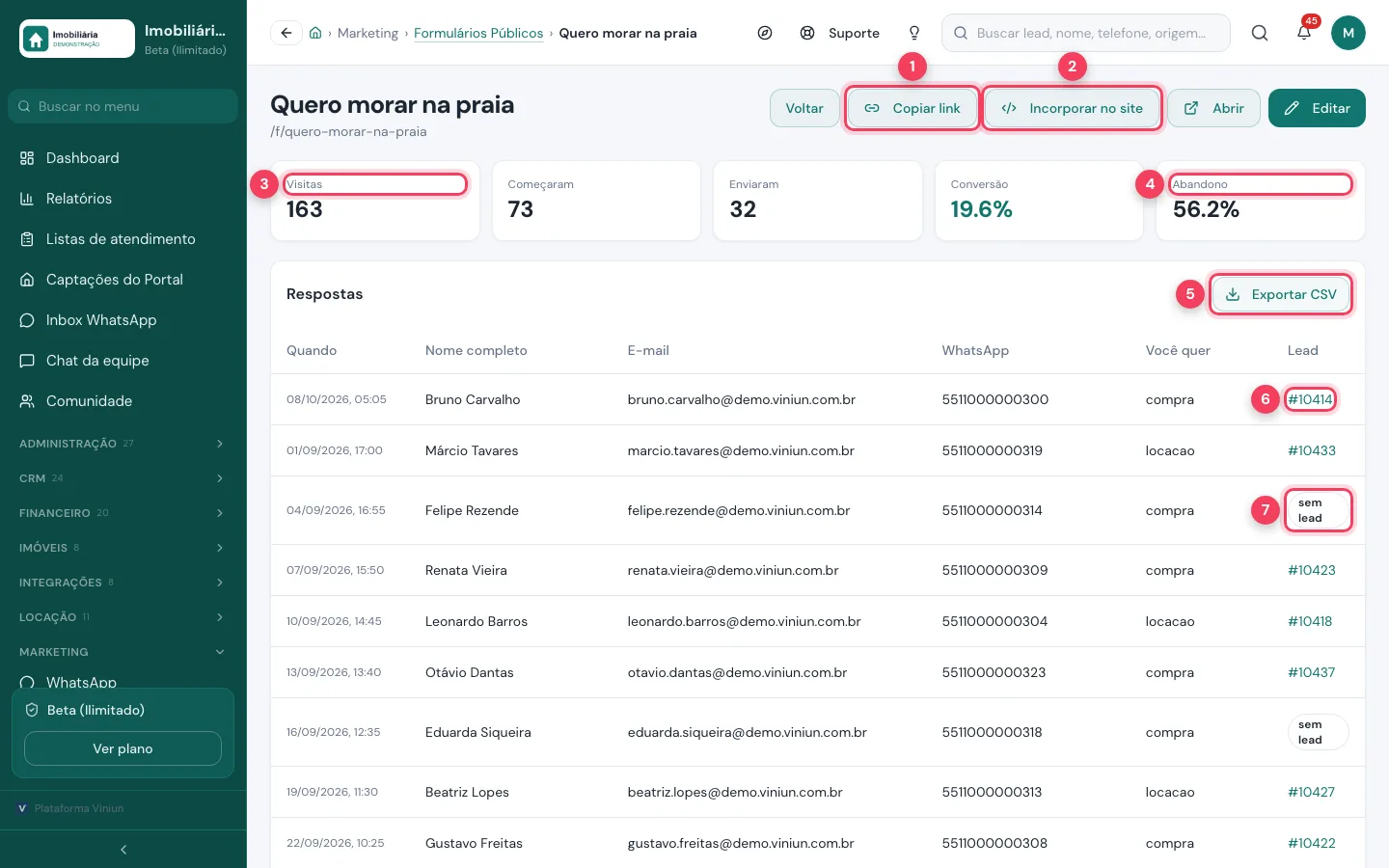Image resolution: width=1389 pixels, height=868 pixels.
Task: Open Inbox WhatsApp
Action: 123,320
